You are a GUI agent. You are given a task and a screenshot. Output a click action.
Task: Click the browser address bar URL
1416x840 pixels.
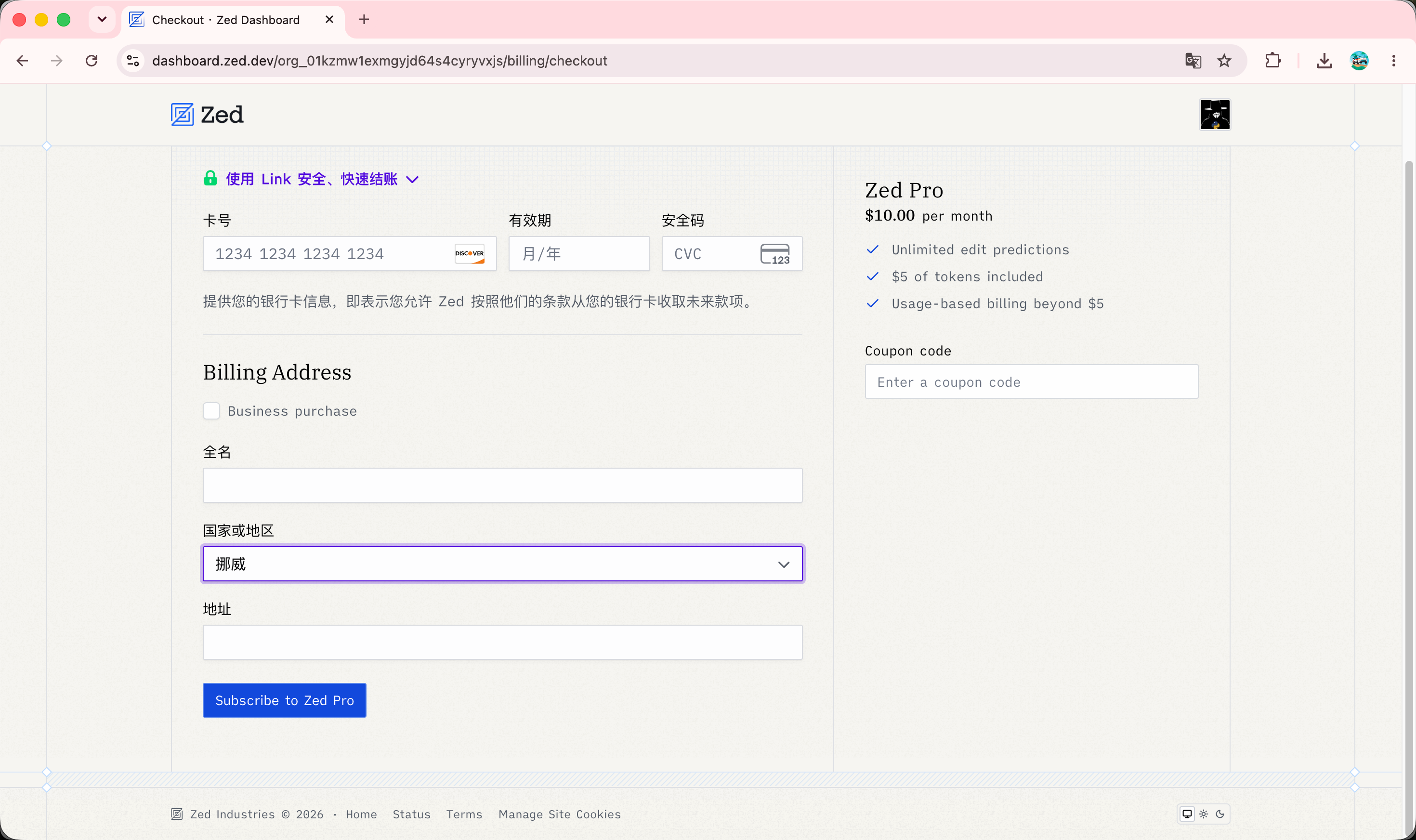[x=380, y=61]
